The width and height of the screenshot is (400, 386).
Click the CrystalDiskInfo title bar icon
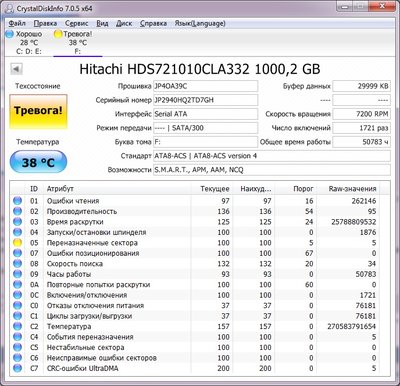(x=10, y=9)
